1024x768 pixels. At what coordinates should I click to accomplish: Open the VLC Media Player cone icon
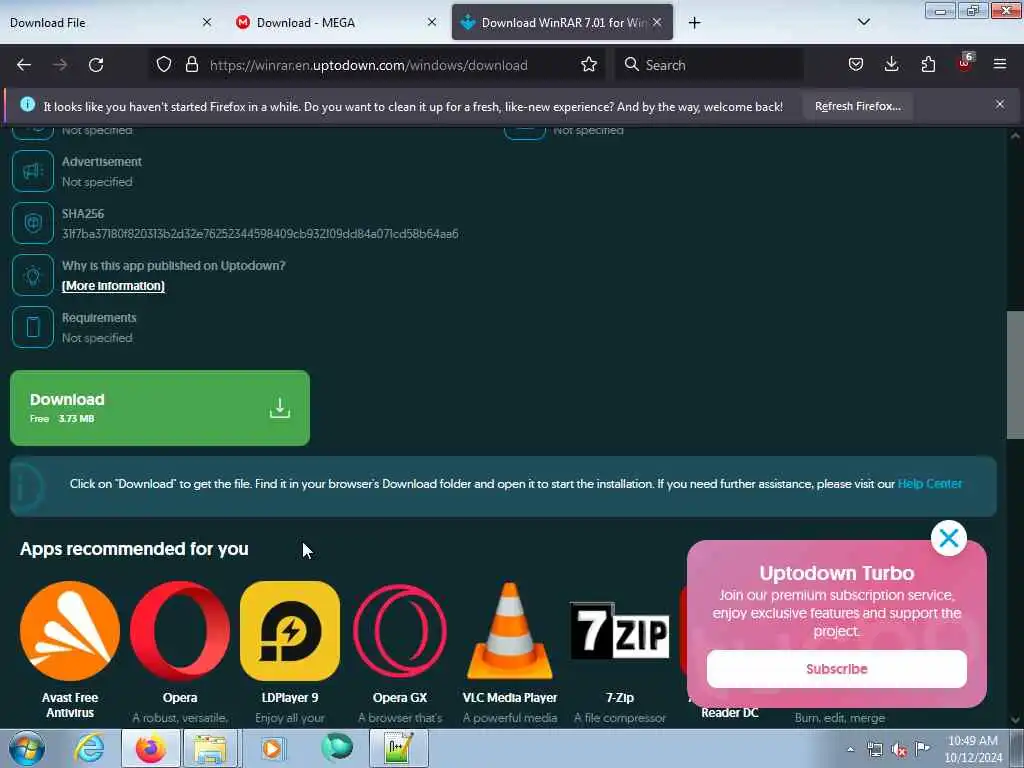[x=509, y=631]
